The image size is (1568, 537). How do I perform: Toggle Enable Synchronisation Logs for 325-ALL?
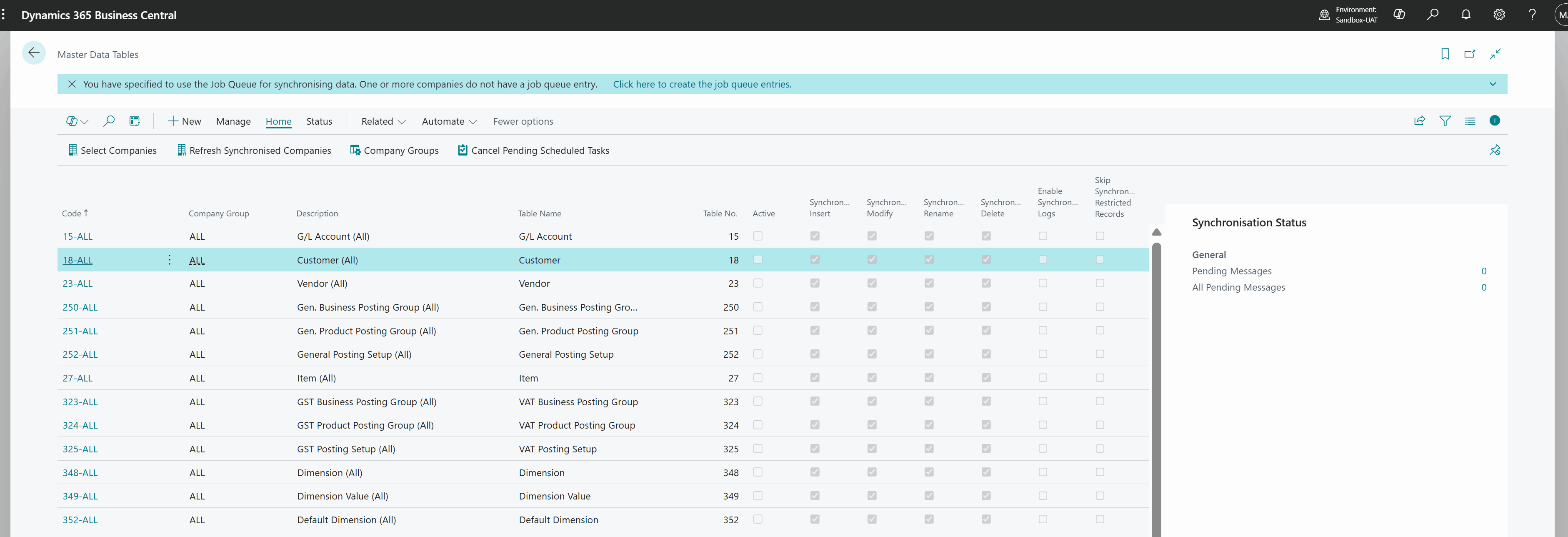point(1043,449)
